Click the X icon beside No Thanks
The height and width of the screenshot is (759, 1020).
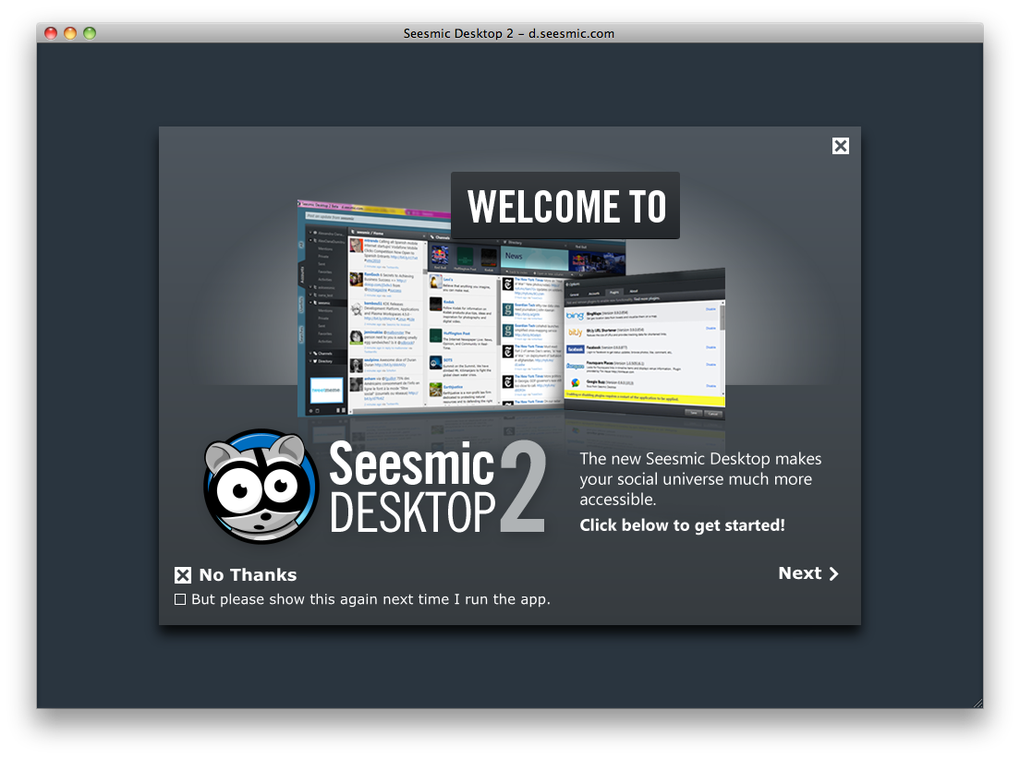tap(183, 575)
